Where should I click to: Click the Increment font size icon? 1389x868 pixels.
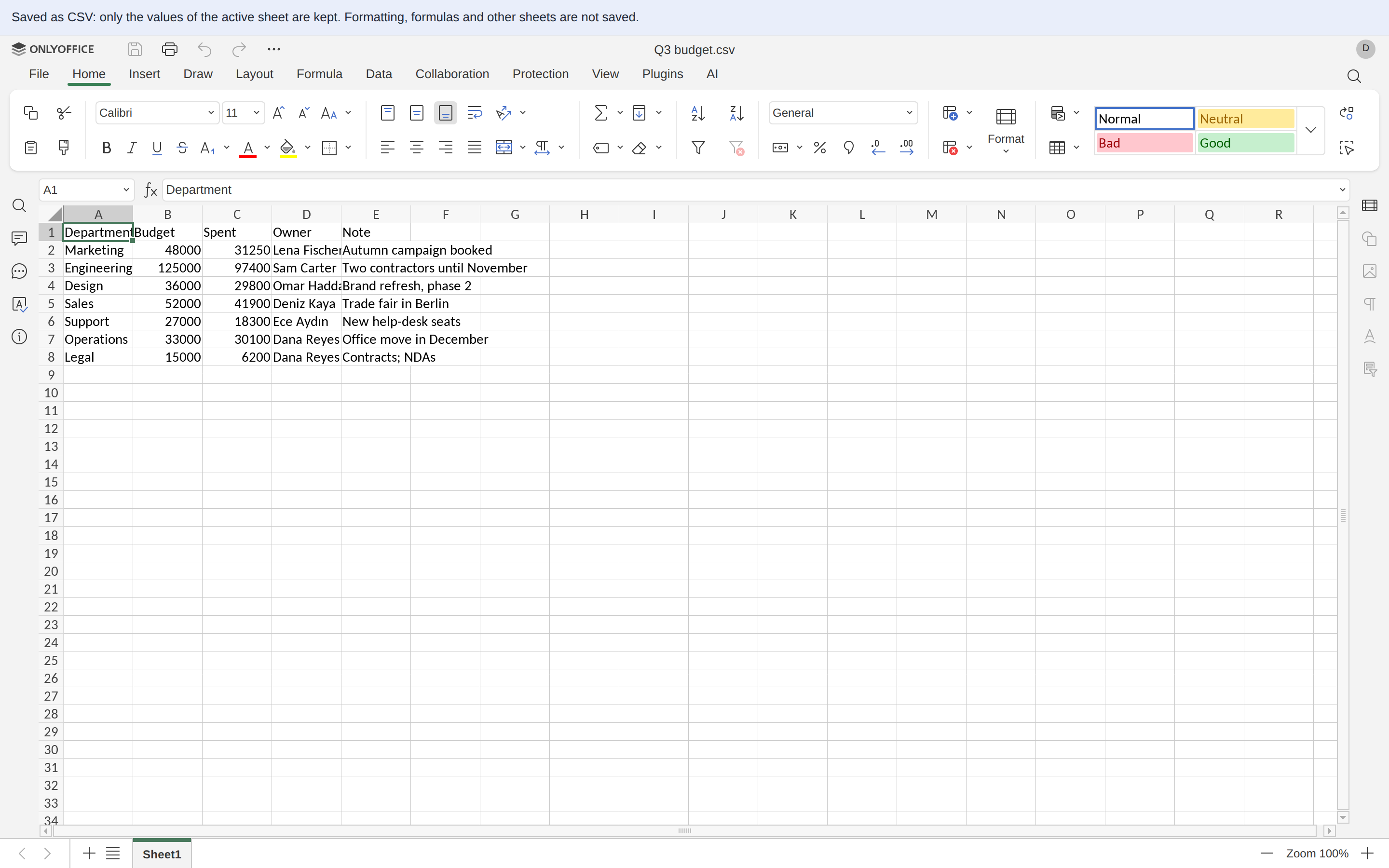pyautogui.click(x=278, y=112)
